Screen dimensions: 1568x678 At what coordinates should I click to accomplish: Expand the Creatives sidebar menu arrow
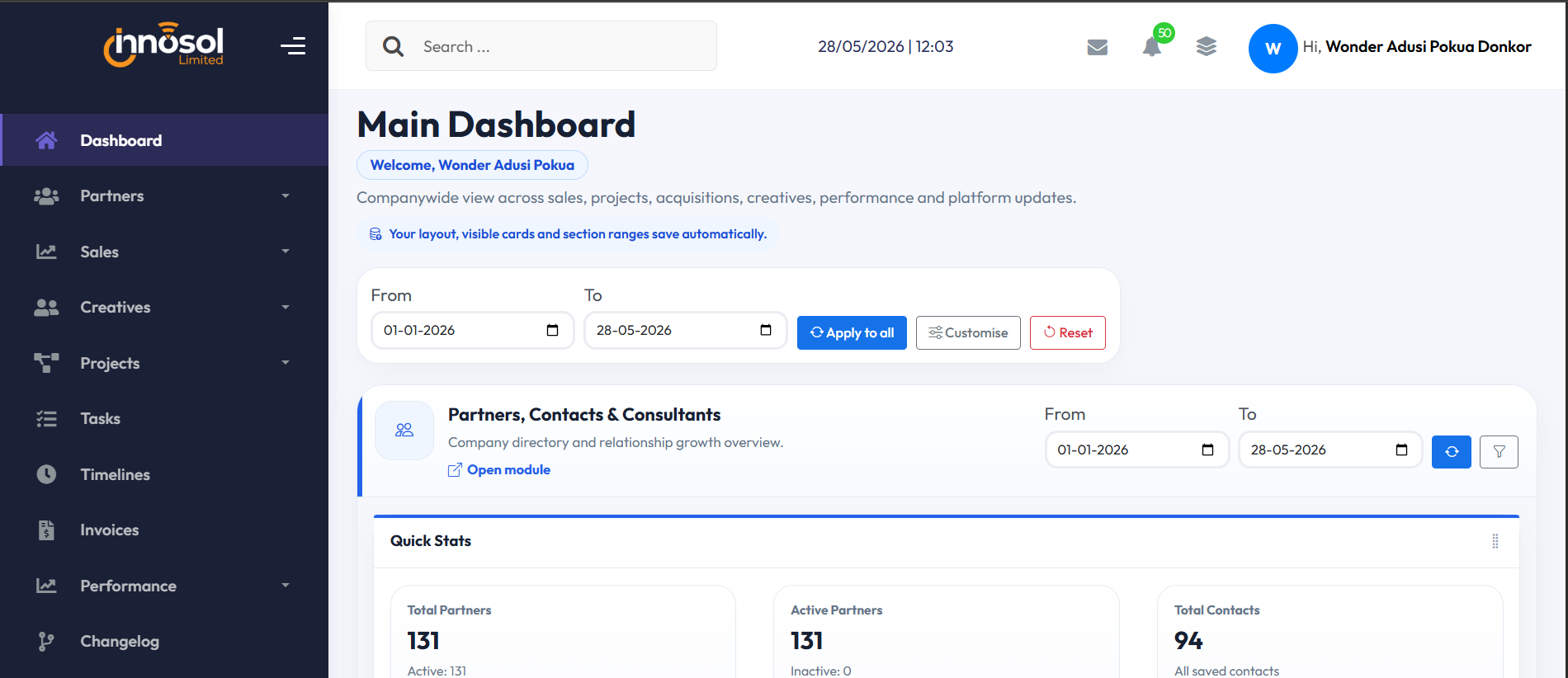pos(286,308)
